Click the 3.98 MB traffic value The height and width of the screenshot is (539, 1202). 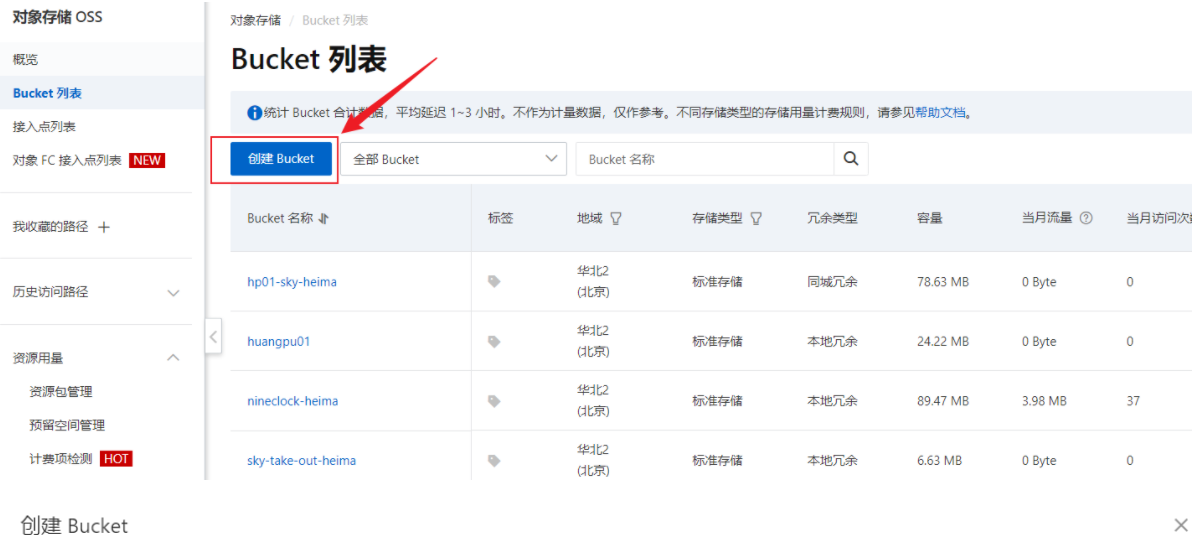click(1044, 401)
